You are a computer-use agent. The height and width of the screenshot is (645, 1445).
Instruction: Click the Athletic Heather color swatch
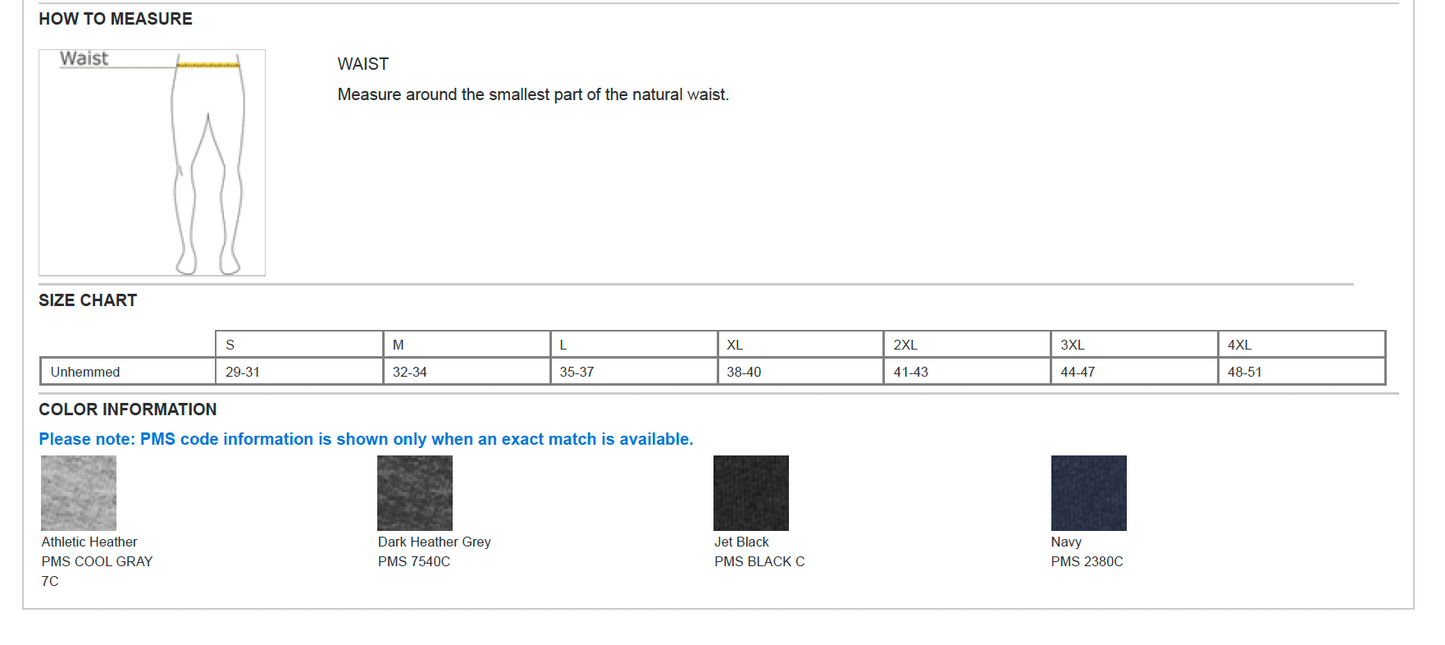click(78, 493)
